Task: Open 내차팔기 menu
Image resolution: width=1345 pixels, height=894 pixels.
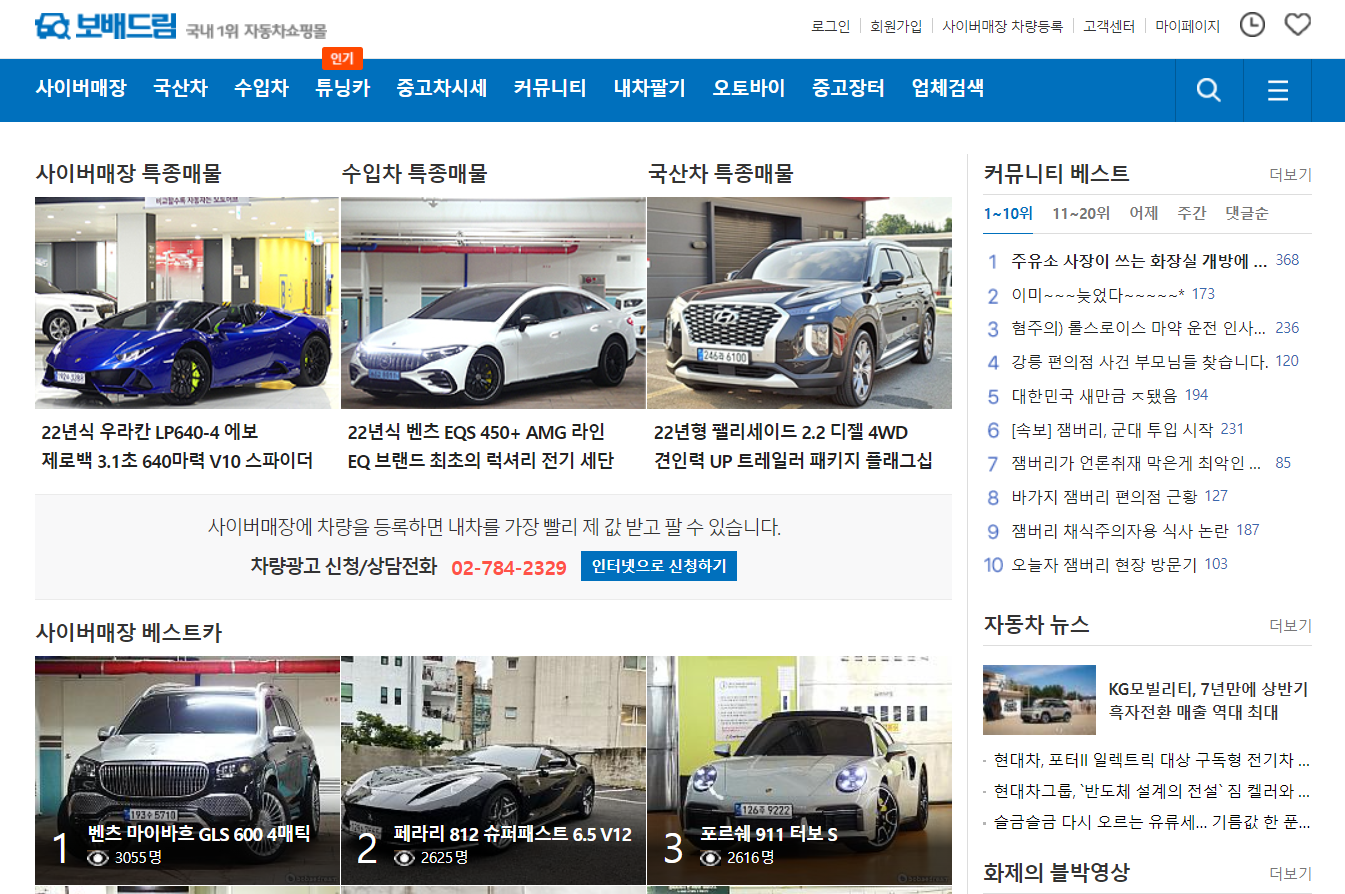Action: click(650, 88)
